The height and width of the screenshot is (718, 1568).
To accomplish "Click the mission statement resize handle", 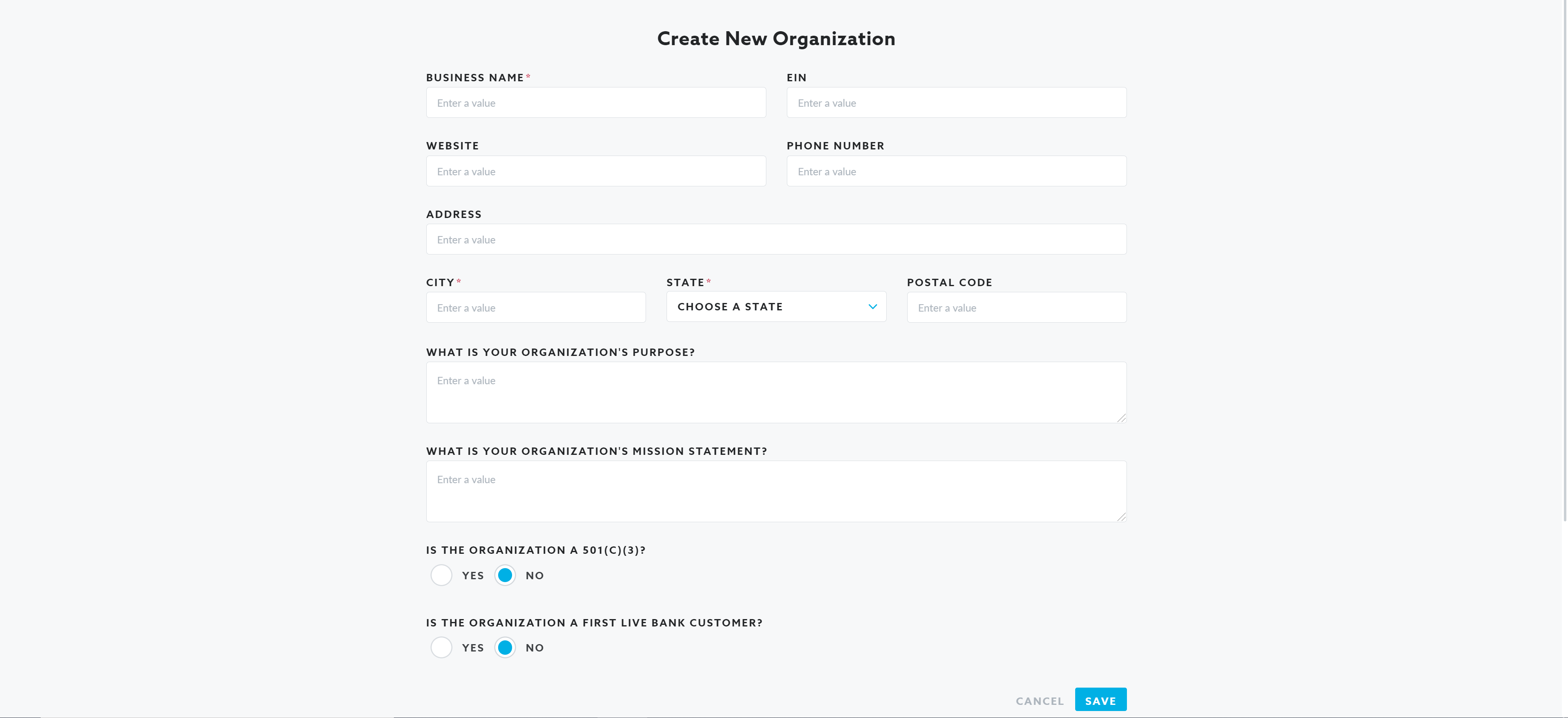I will click(x=1121, y=516).
